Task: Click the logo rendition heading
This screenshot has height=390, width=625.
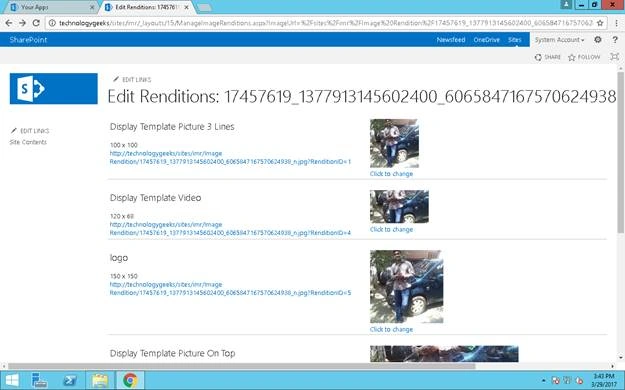Action: pyautogui.click(x=119, y=258)
